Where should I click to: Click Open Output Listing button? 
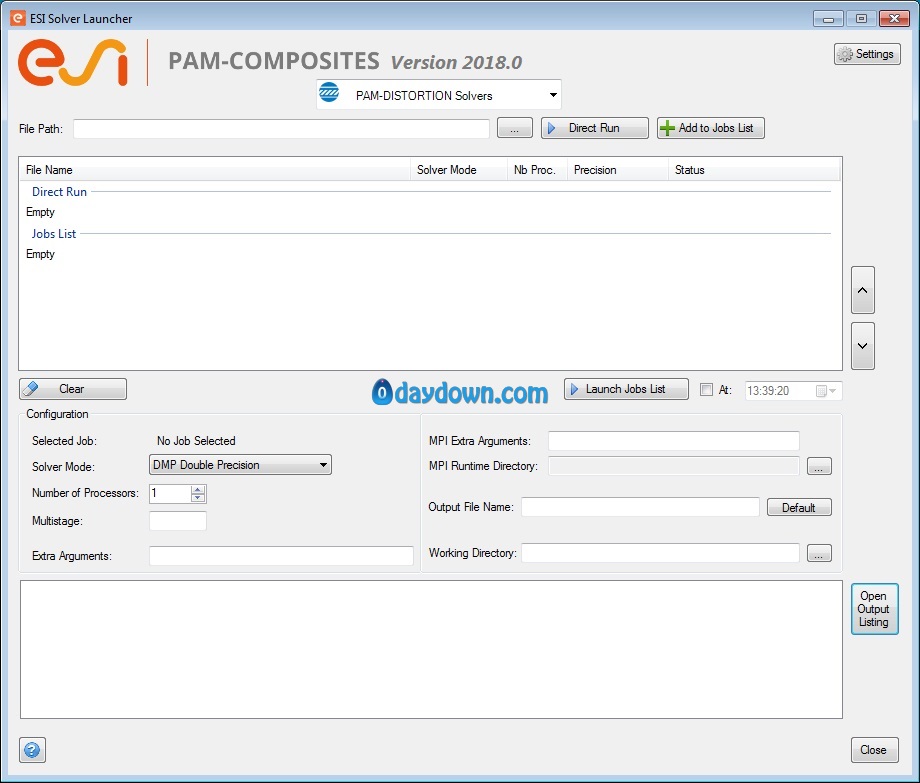874,609
